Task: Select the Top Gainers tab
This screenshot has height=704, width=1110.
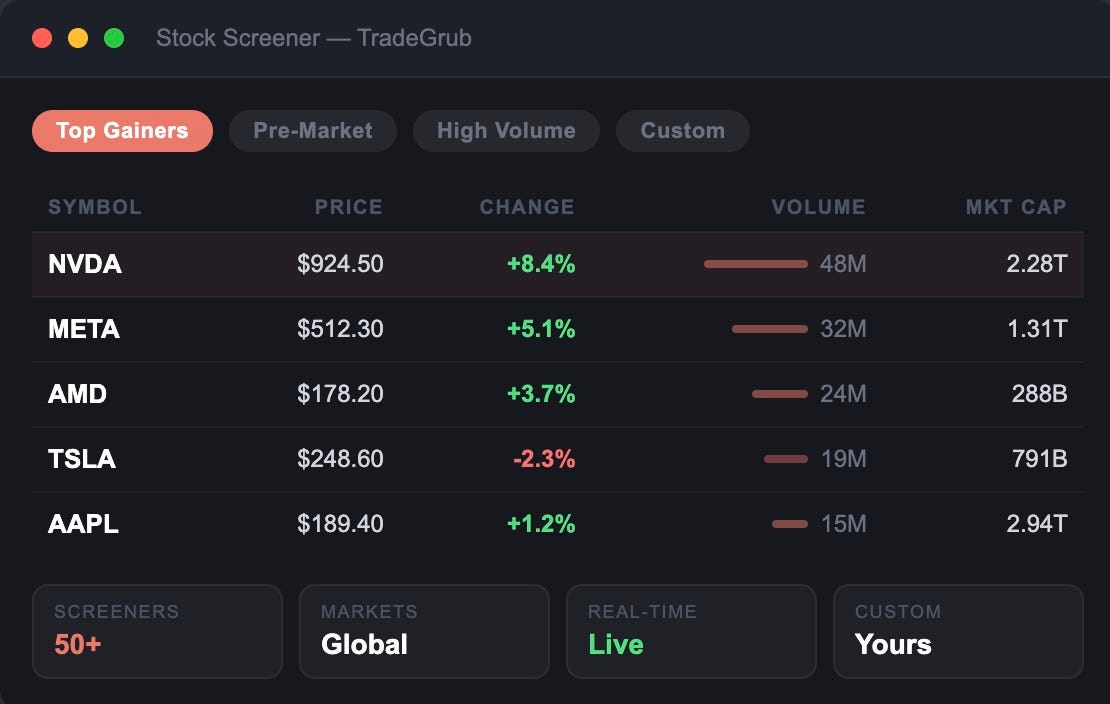Action: [x=122, y=131]
